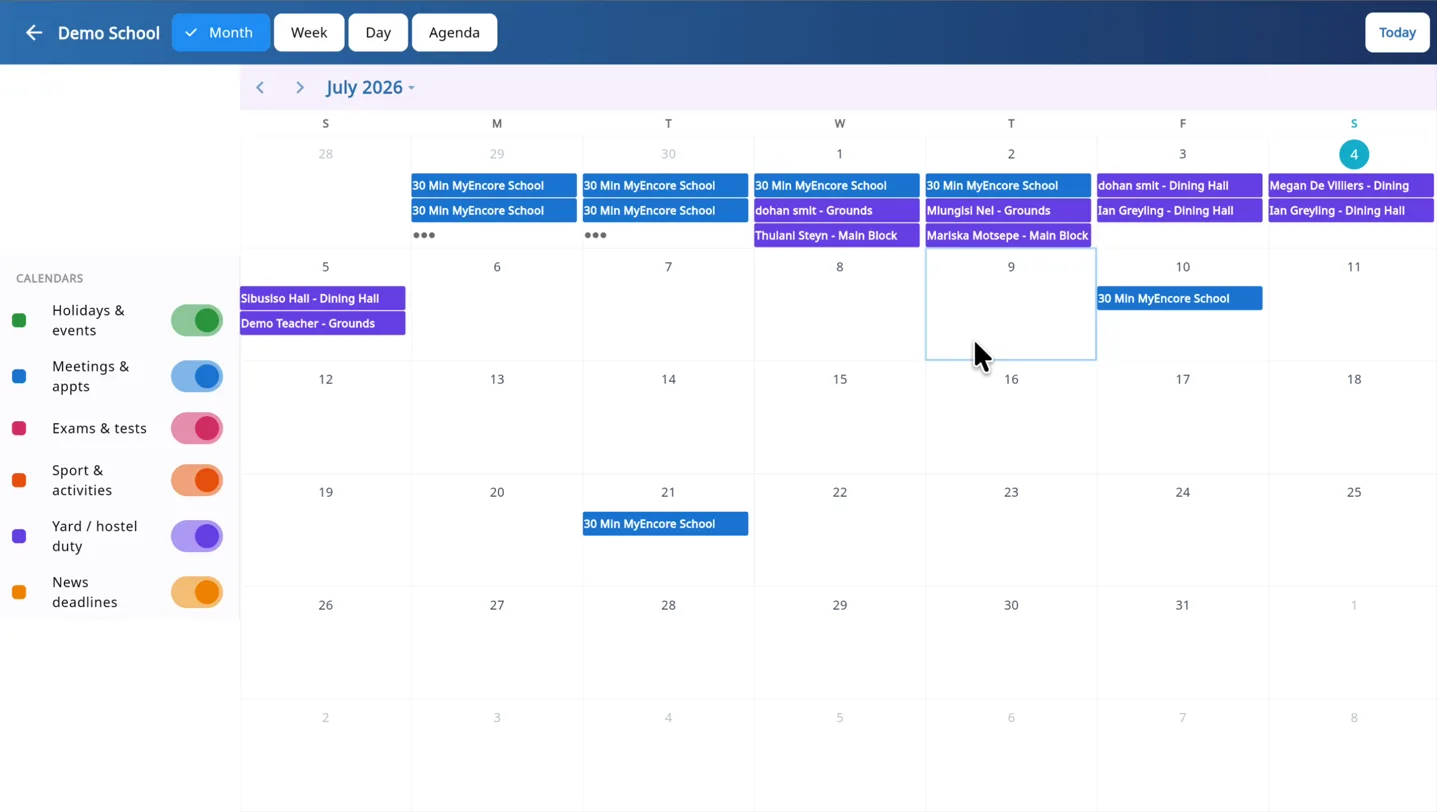Click Demo School title
The image size is (1437, 812).
[109, 33]
